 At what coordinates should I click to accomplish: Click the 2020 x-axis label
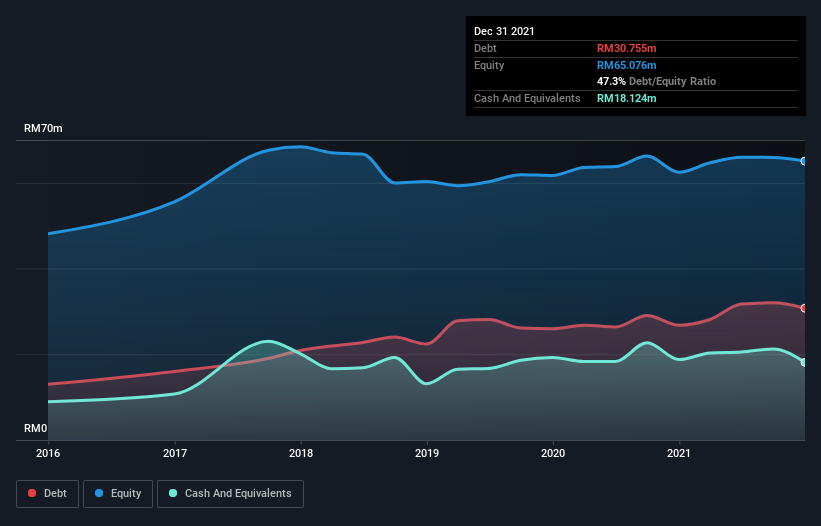coord(553,453)
